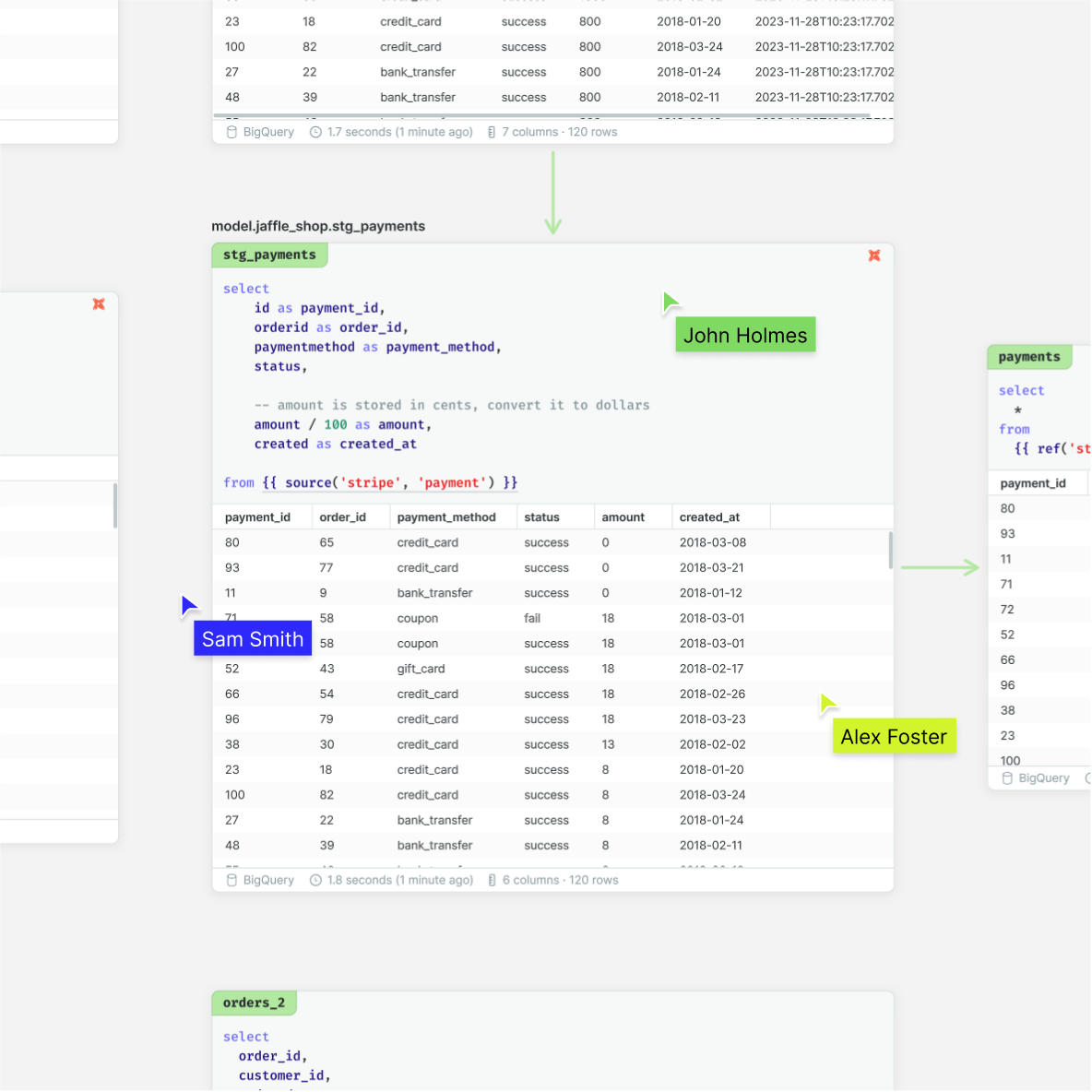Click the payments cell title tag
Viewport: 1092px width, 1092px height.
[x=1029, y=357]
